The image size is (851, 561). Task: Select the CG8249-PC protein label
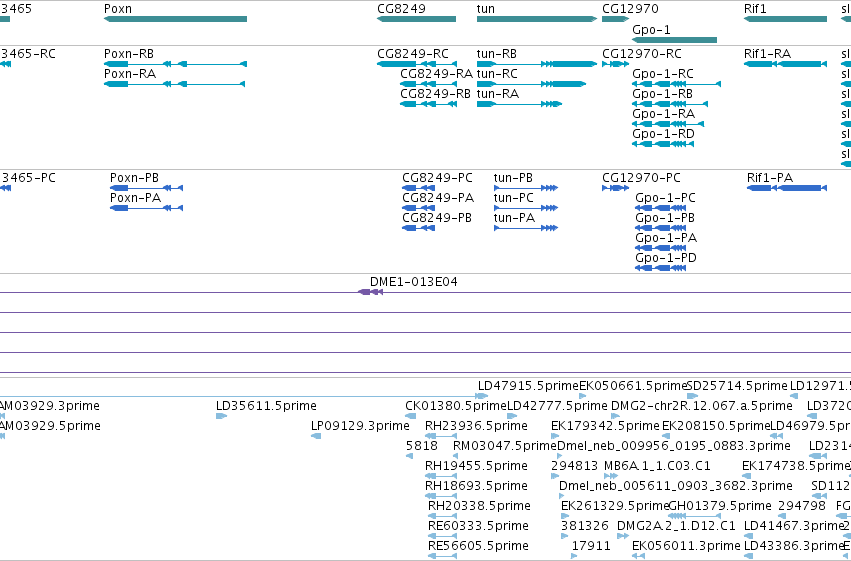tap(437, 178)
